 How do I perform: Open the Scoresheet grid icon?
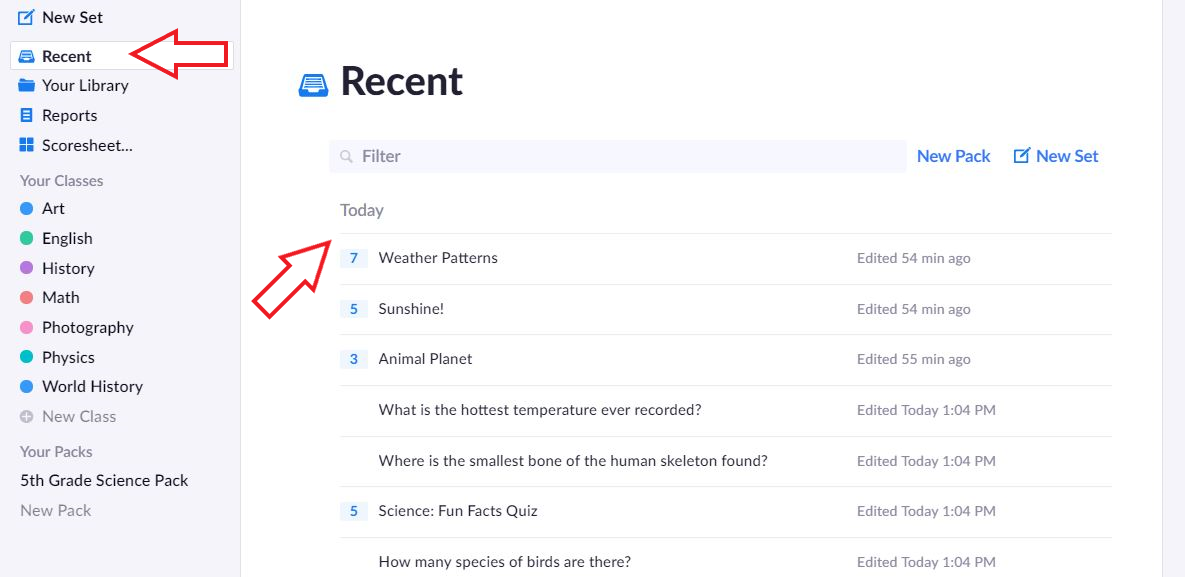point(26,145)
